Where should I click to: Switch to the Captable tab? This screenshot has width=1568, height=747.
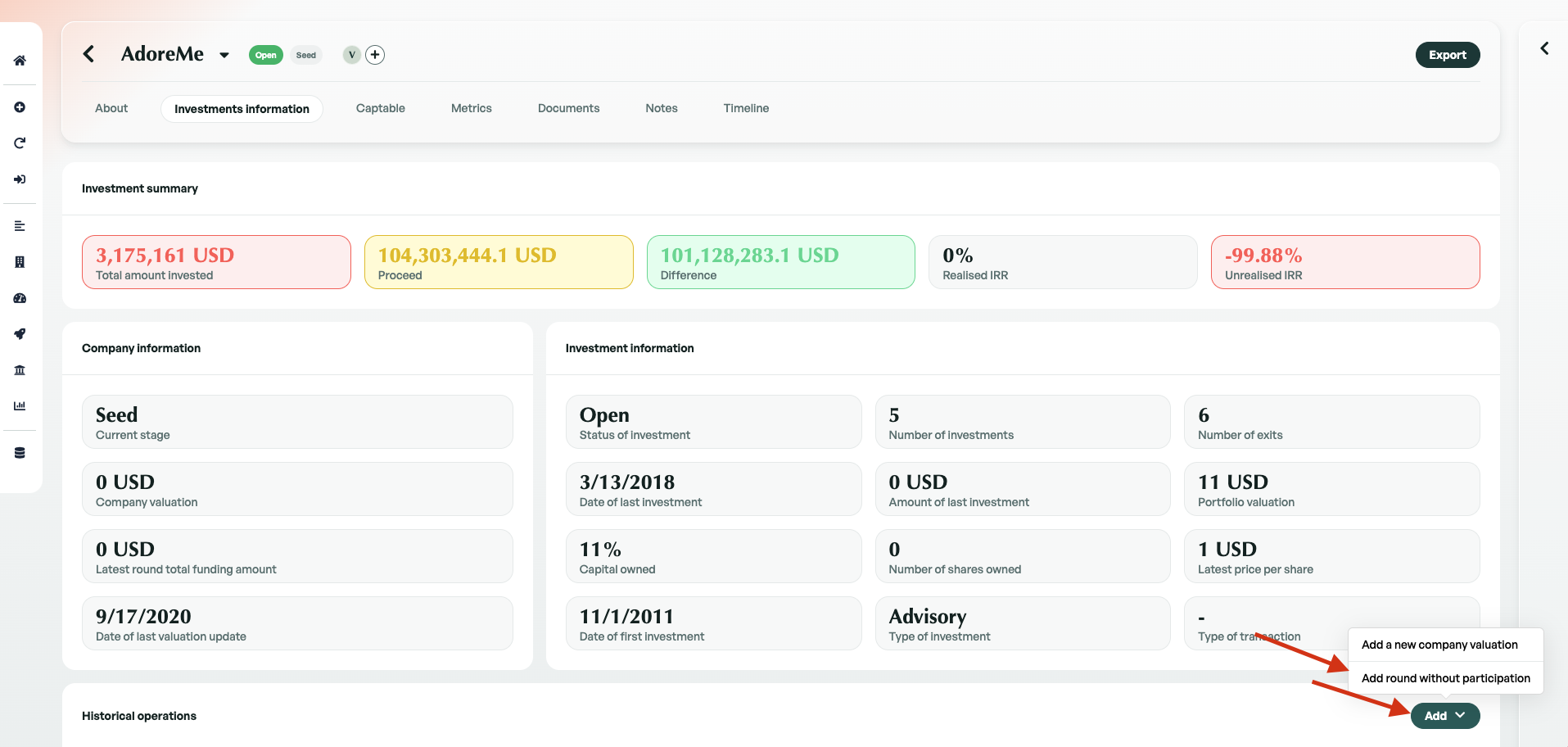[381, 108]
